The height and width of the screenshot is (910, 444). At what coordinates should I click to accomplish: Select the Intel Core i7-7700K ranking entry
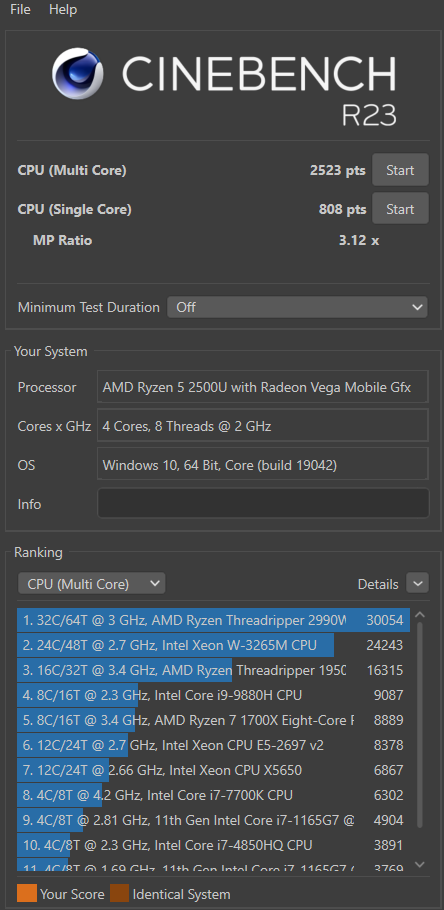tap(214, 795)
